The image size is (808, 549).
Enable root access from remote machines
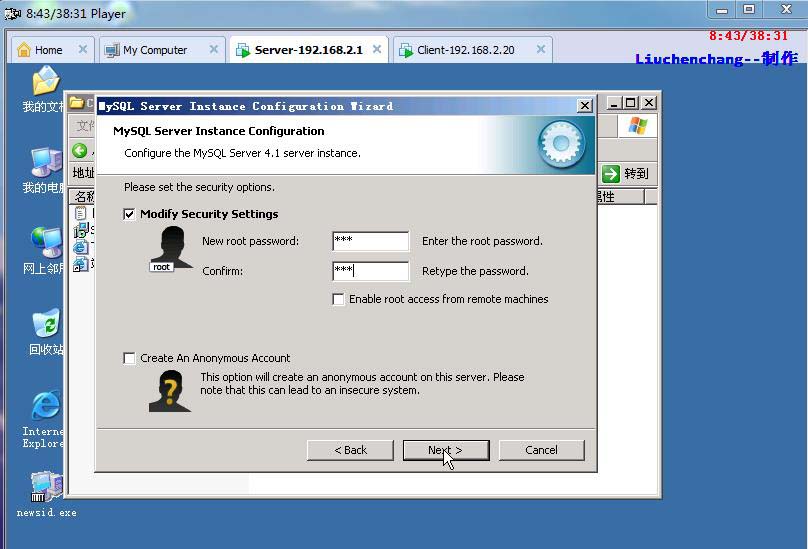pyautogui.click(x=338, y=300)
